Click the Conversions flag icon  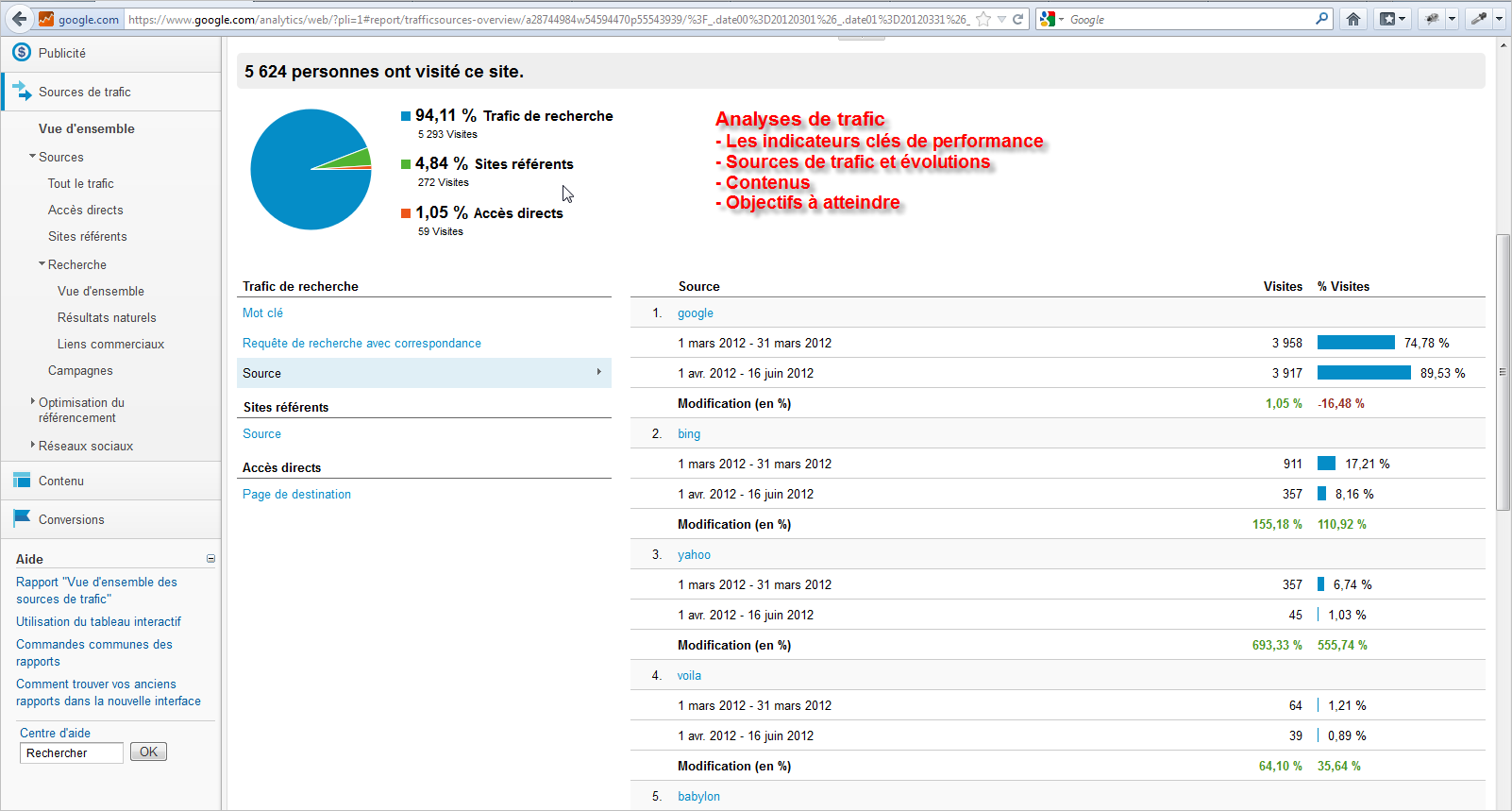22,518
